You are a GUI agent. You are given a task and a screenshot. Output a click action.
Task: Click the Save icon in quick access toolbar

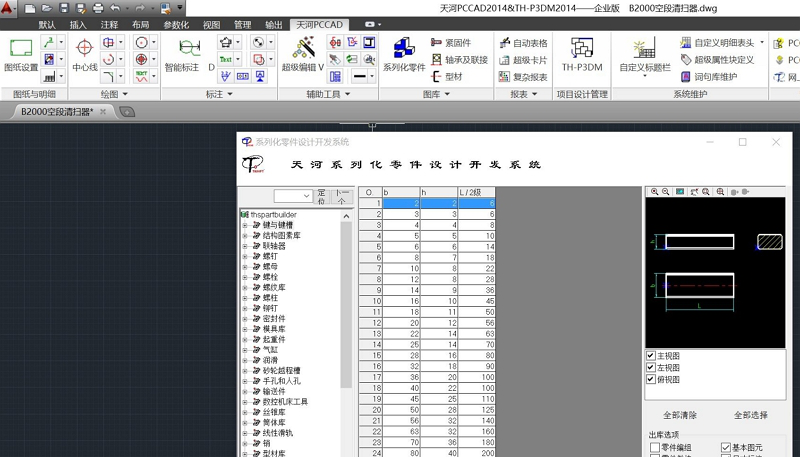(x=64, y=8)
